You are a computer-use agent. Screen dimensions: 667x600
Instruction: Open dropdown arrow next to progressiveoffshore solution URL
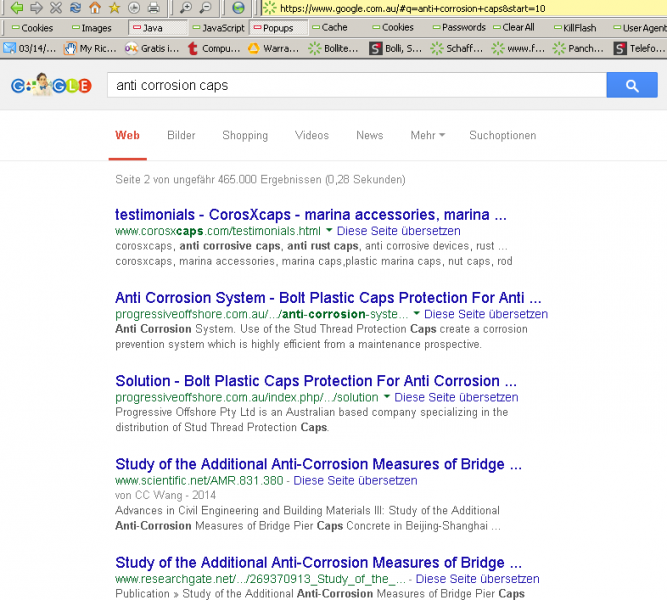click(387, 397)
